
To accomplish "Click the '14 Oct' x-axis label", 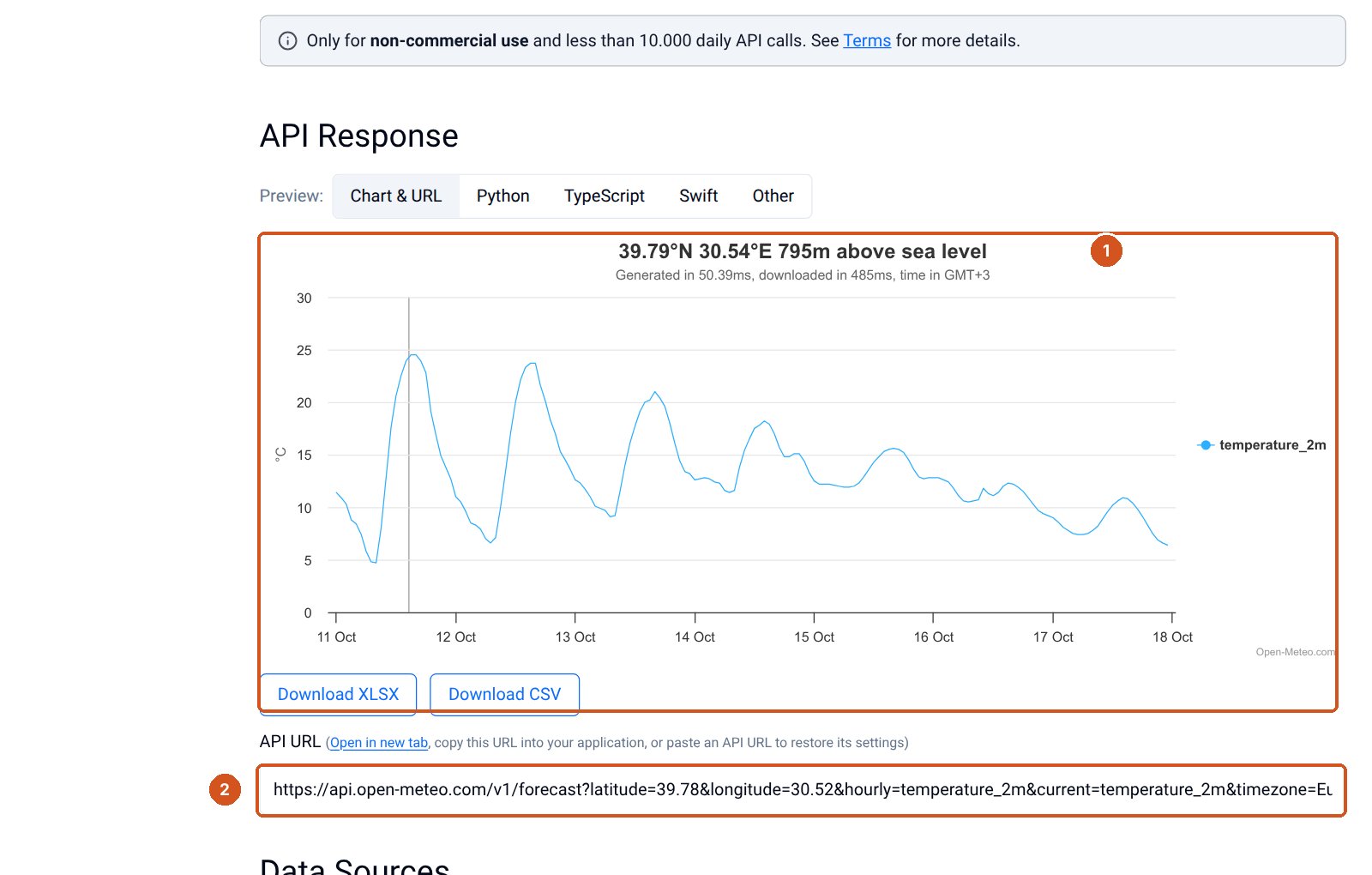I will pyautogui.click(x=695, y=637).
